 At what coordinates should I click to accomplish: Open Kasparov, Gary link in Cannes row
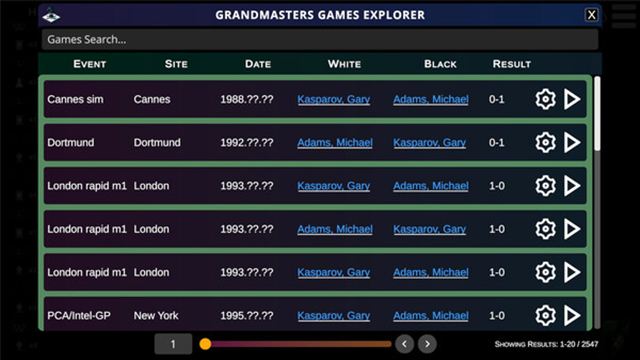point(333,99)
